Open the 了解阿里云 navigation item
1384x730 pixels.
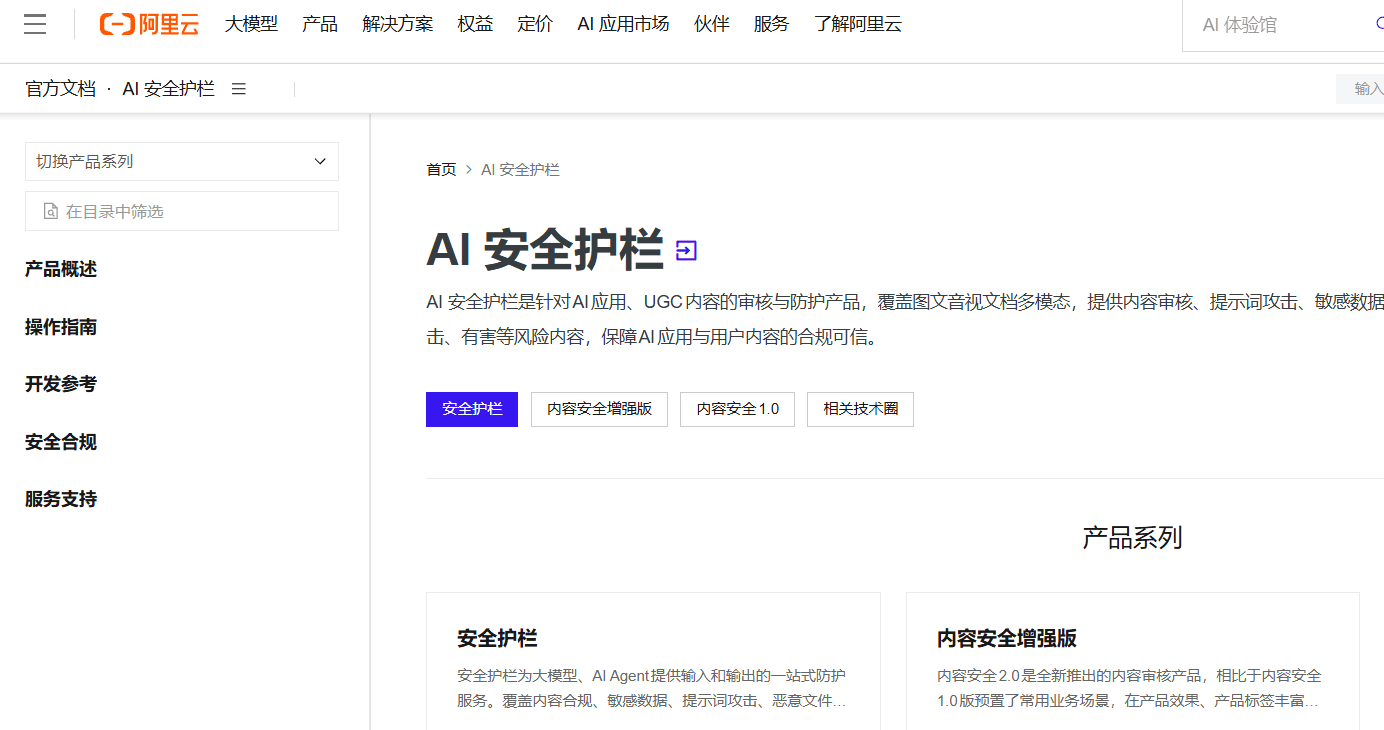858,25
